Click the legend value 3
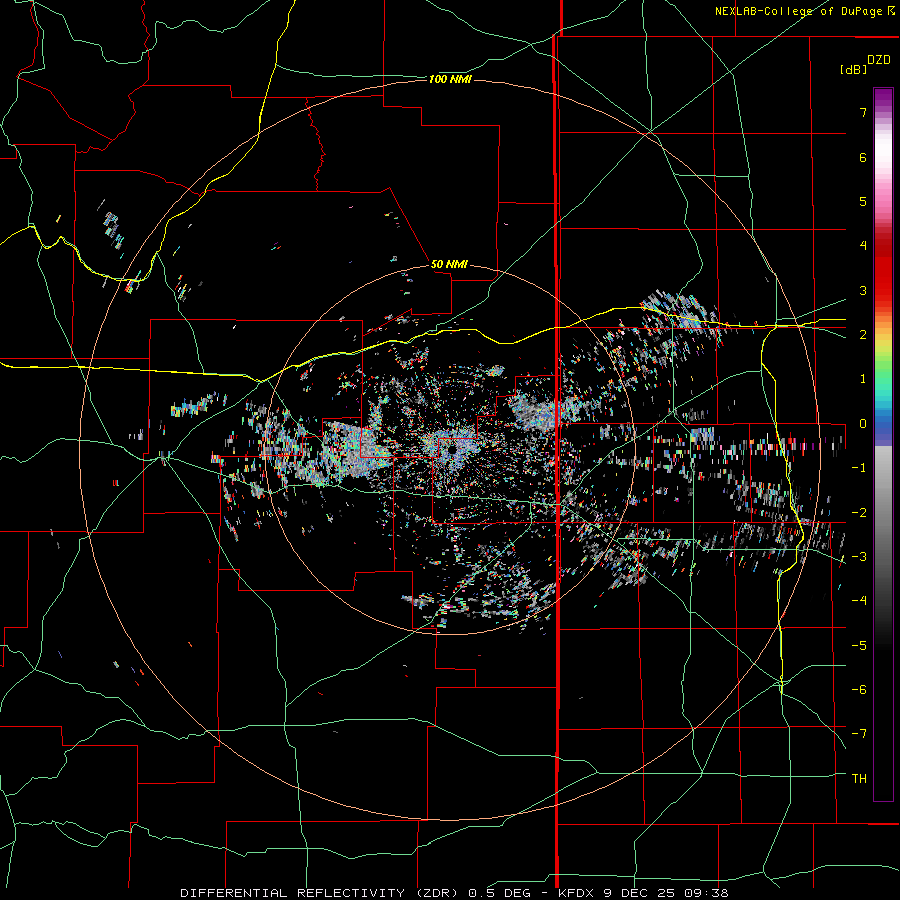This screenshot has height=900, width=900. 863,290
